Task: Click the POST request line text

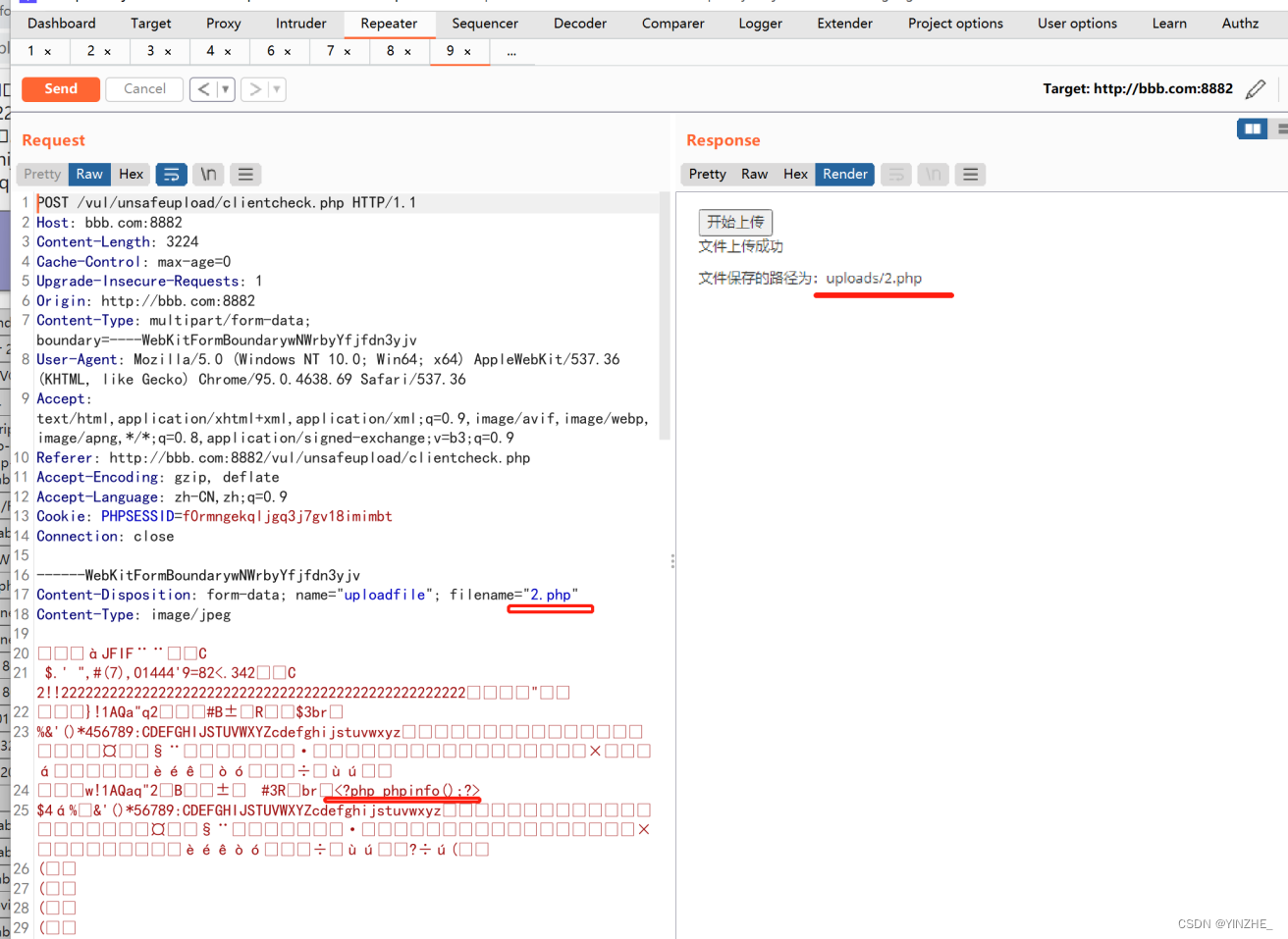Action: (x=227, y=203)
